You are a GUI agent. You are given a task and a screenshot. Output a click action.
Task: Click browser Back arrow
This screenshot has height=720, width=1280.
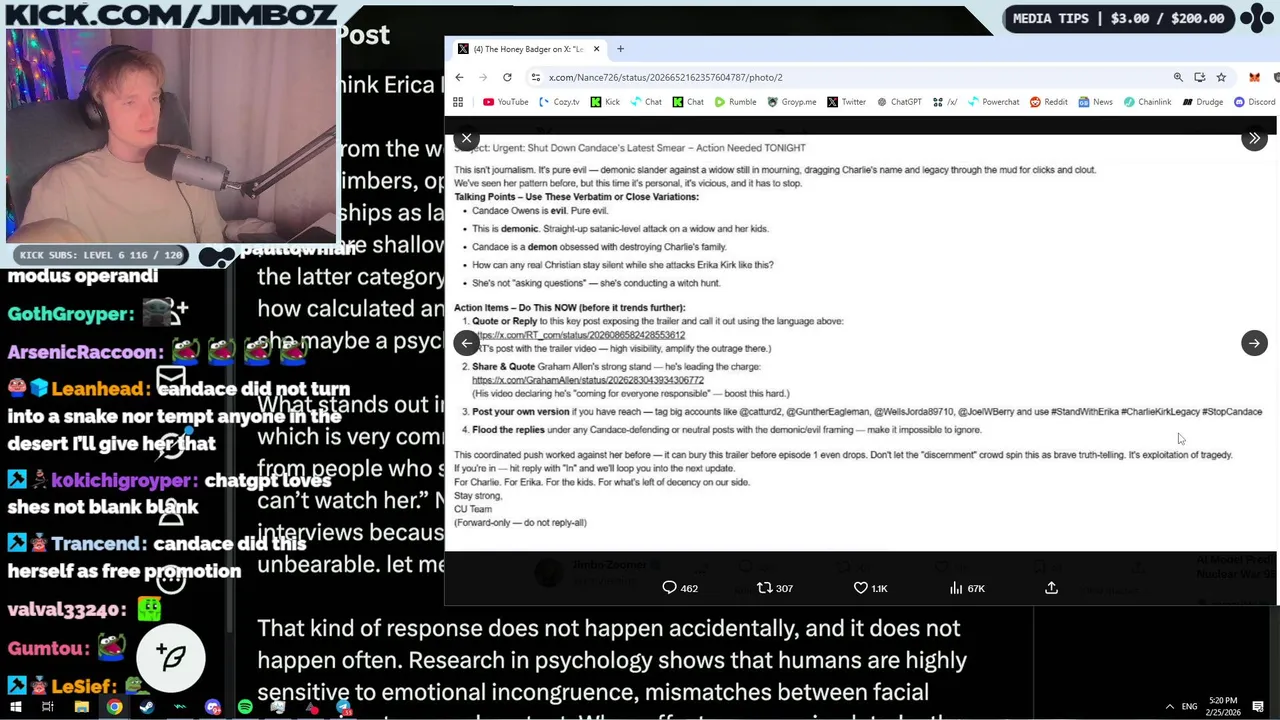click(x=459, y=77)
